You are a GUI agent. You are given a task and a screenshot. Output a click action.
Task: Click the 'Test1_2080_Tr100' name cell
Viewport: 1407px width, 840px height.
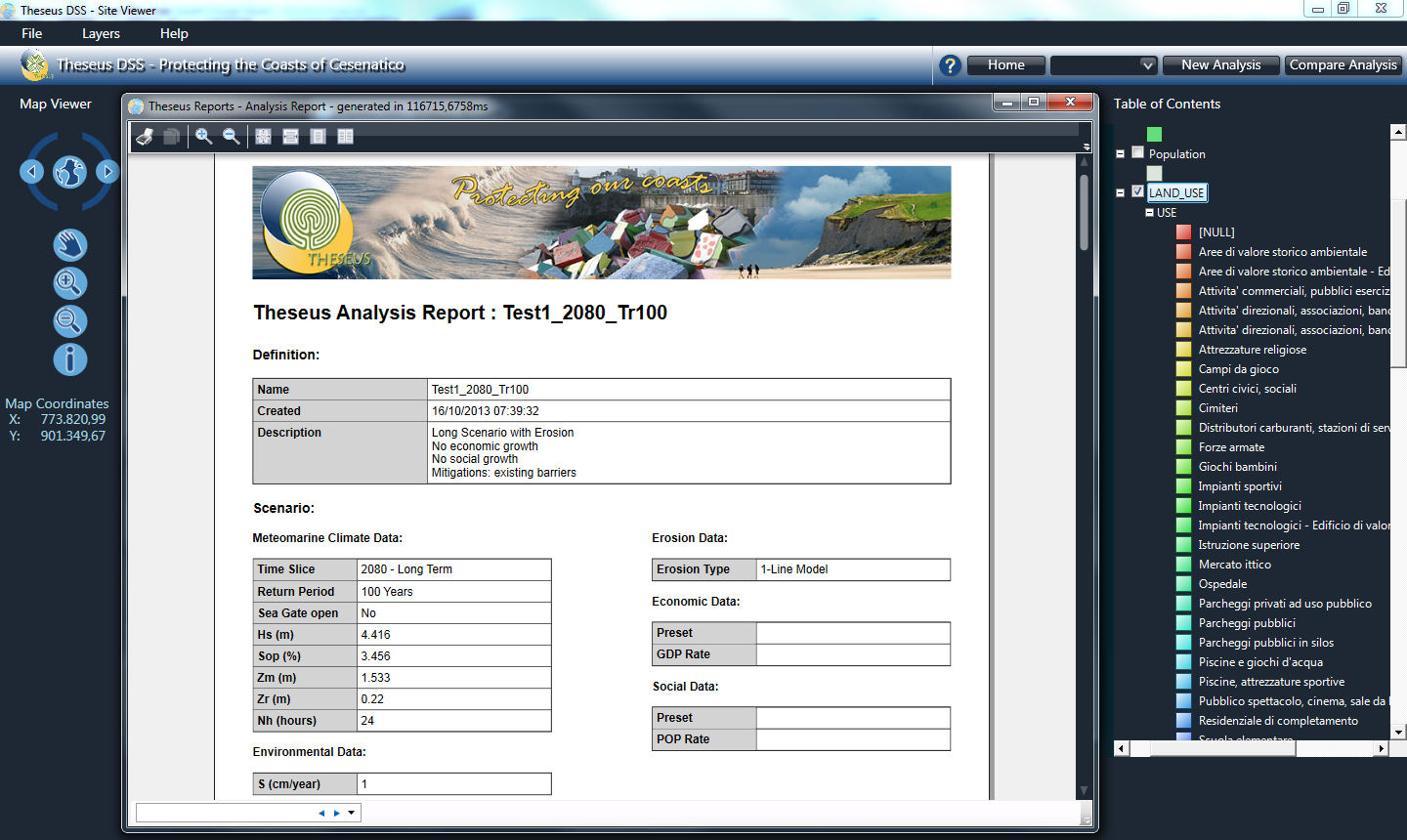(x=689, y=390)
